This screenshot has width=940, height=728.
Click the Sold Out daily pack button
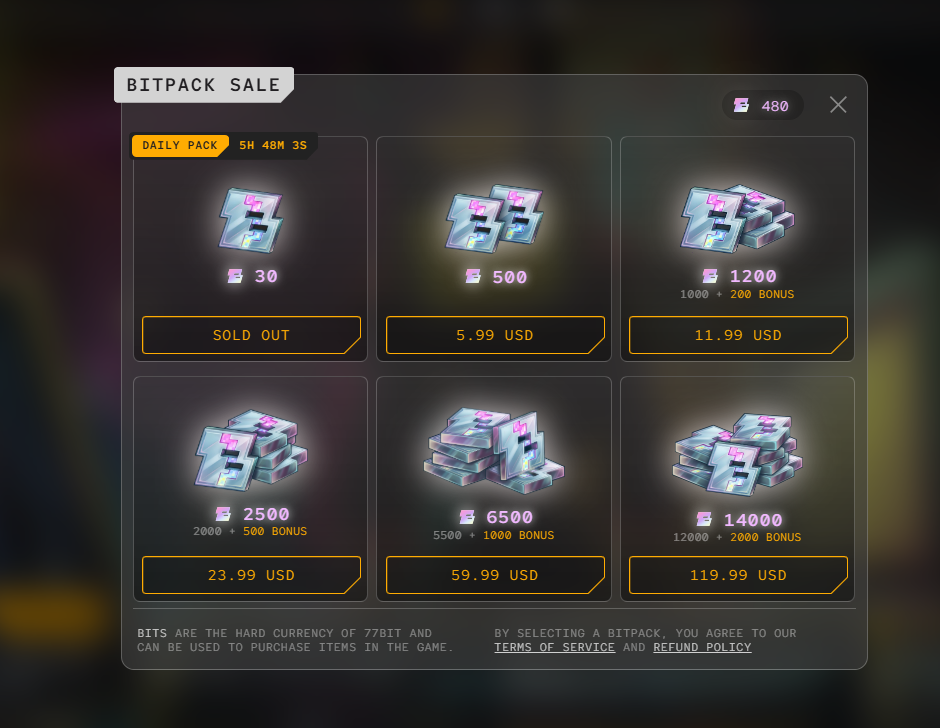[x=251, y=335]
